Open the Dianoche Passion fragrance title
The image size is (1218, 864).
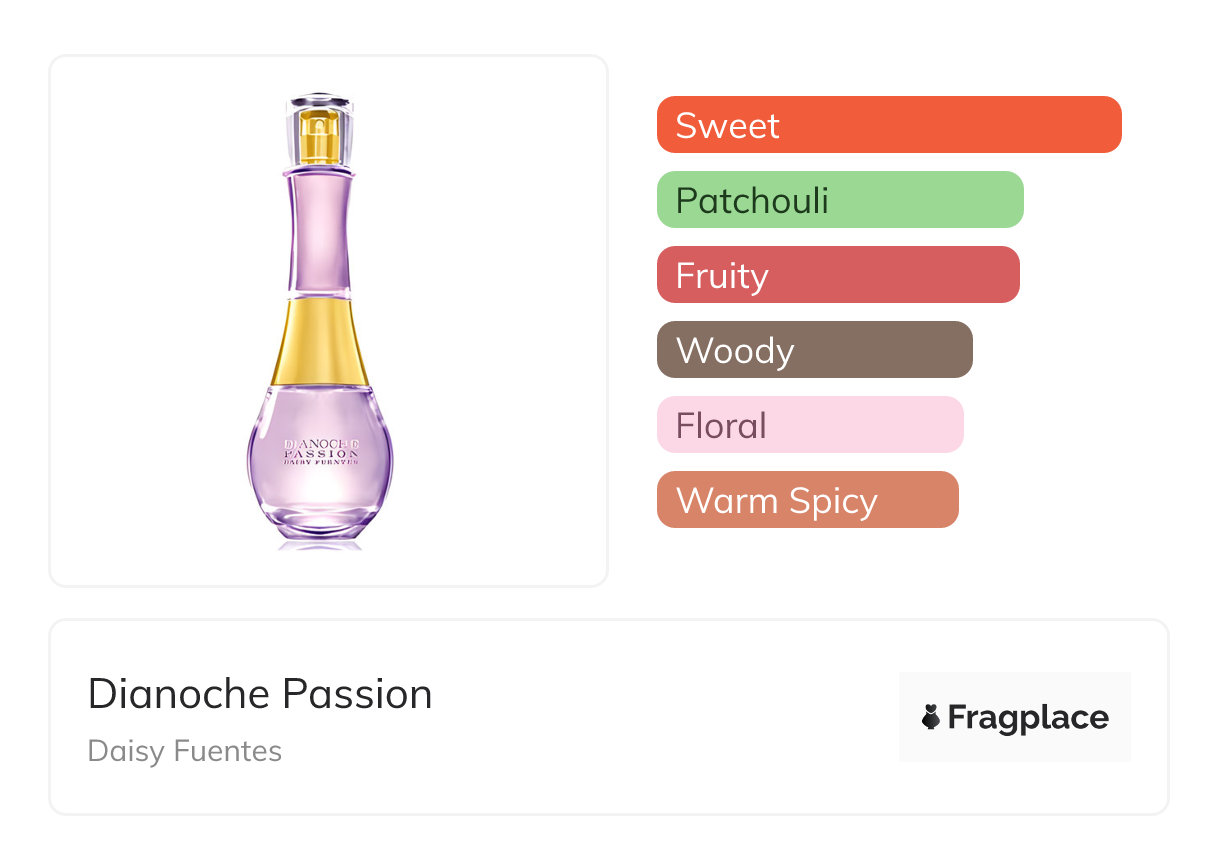[x=260, y=694]
